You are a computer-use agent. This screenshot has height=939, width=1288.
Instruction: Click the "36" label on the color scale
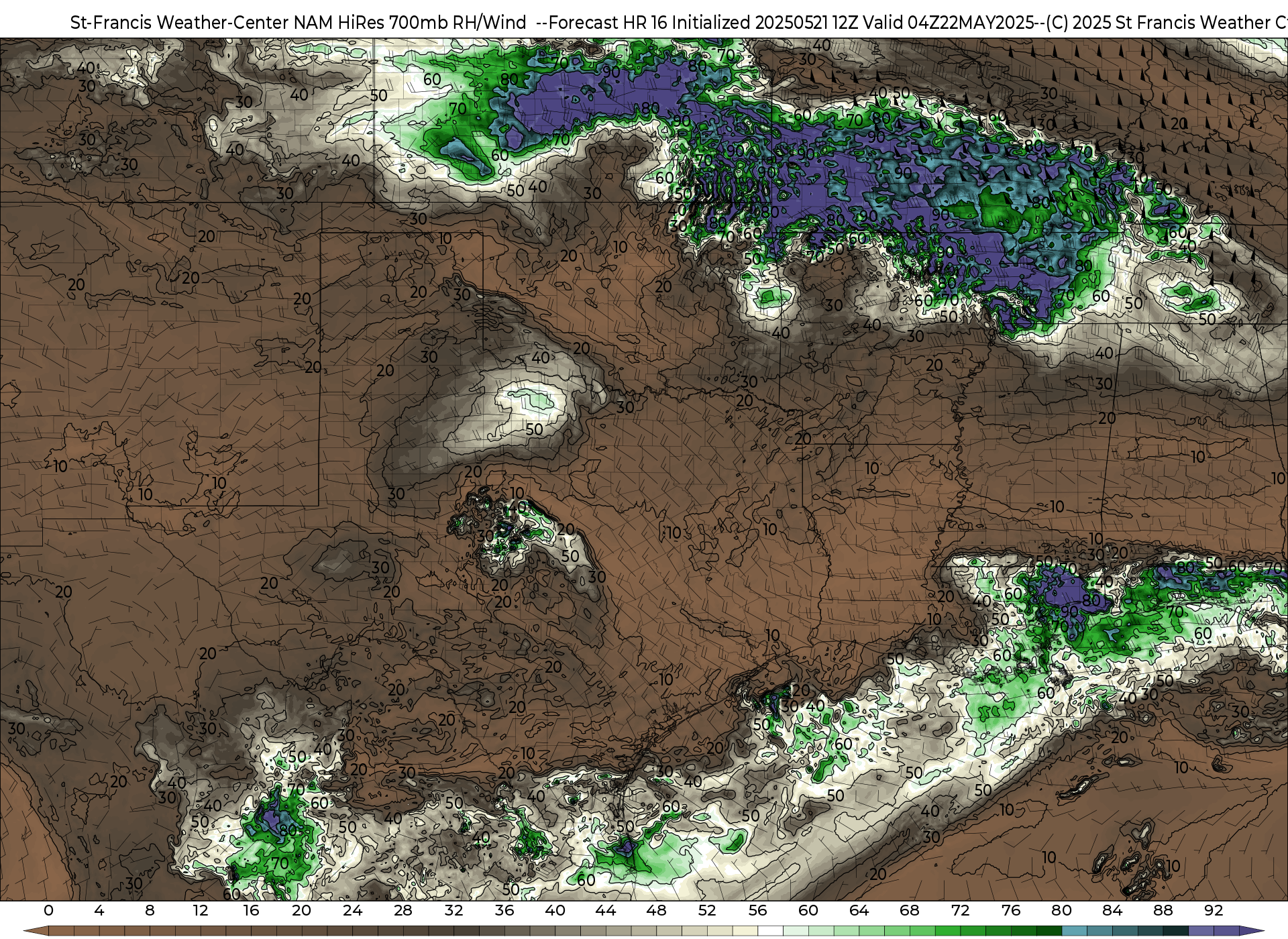click(504, 910)
